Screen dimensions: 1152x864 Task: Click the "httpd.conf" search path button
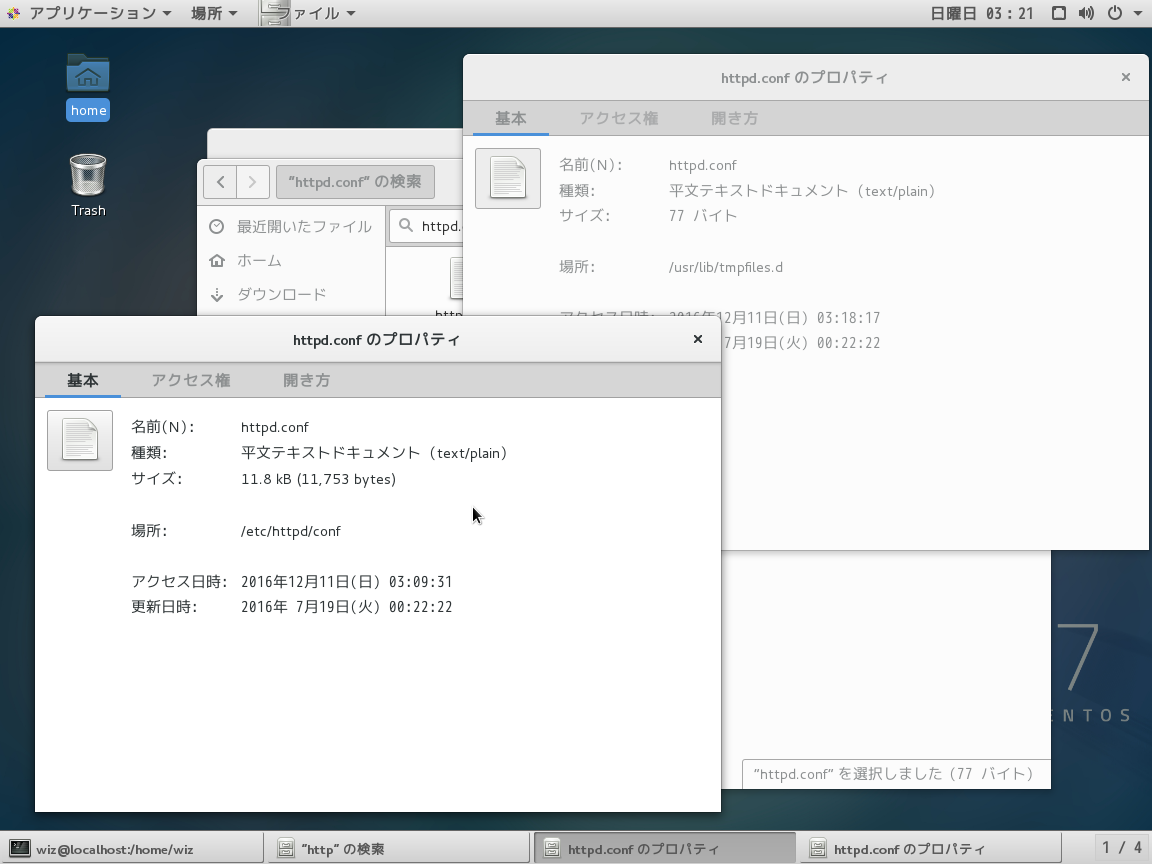pos(355,181)
